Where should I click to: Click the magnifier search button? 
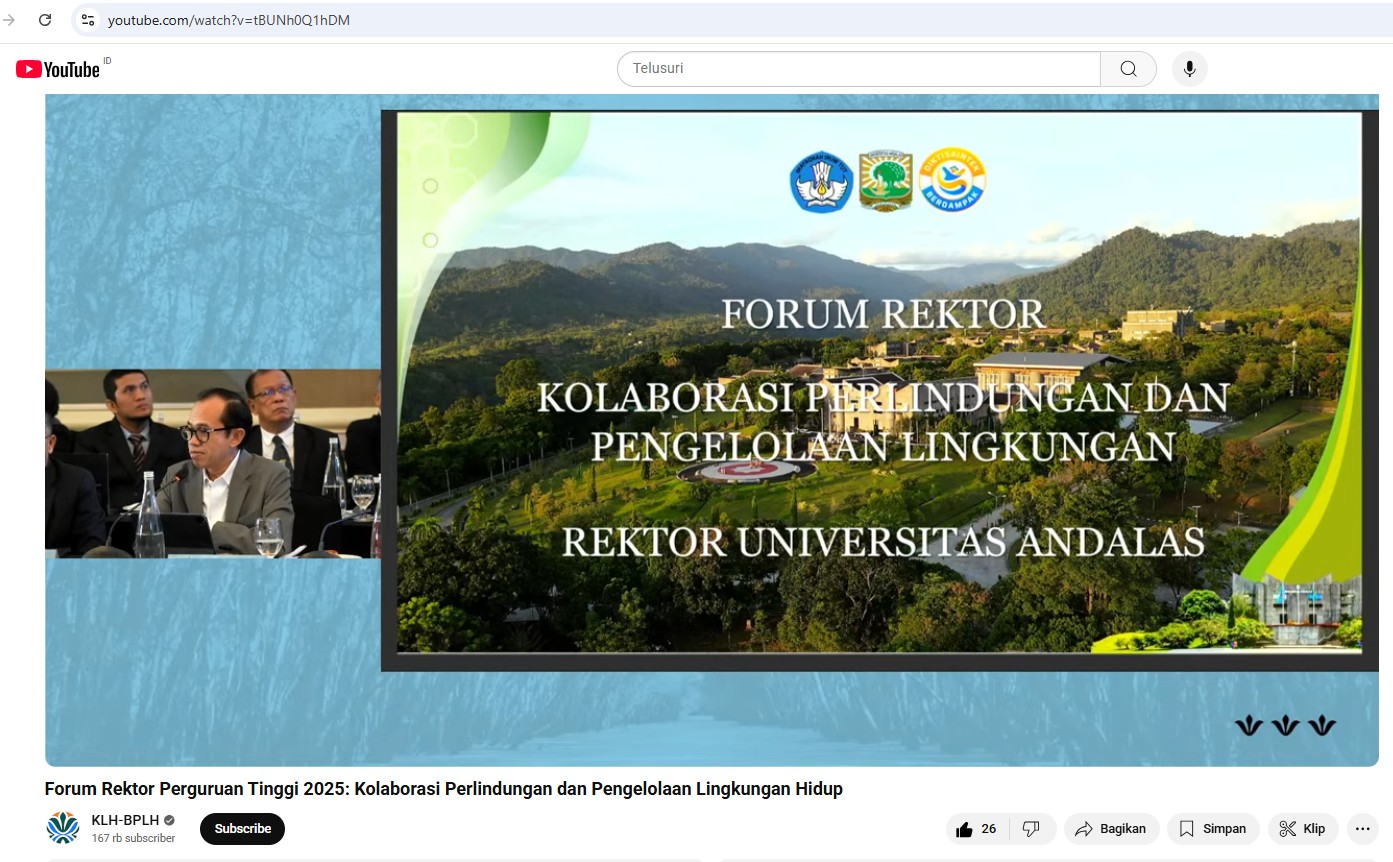tap(1128, 69)
